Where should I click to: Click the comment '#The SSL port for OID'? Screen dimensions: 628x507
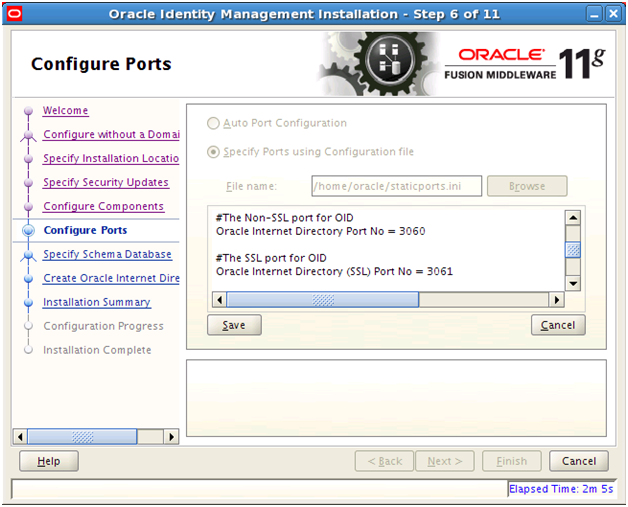click(x=271, y=258)
